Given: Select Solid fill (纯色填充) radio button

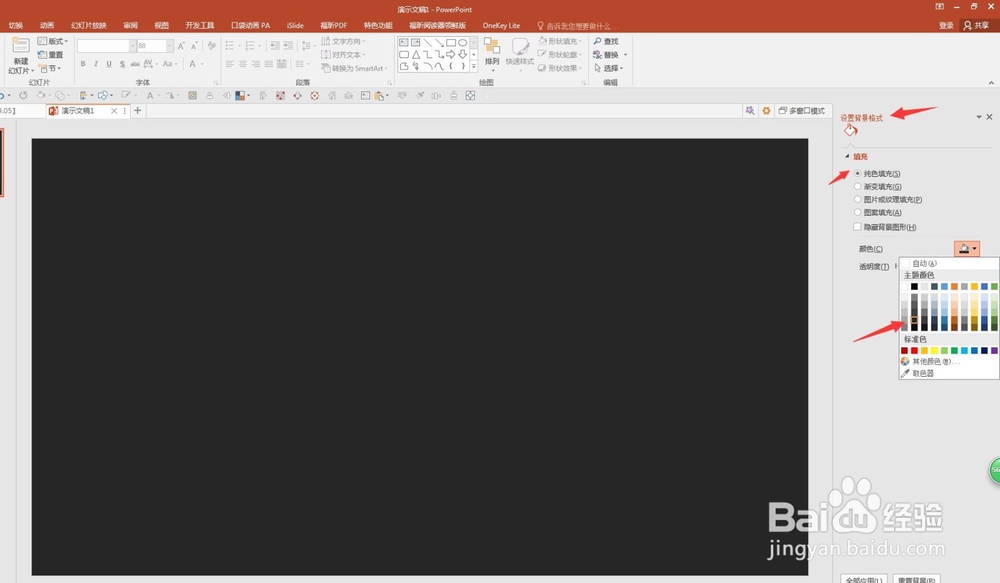Looking at the screenshot, I should [x=858, y=173].
